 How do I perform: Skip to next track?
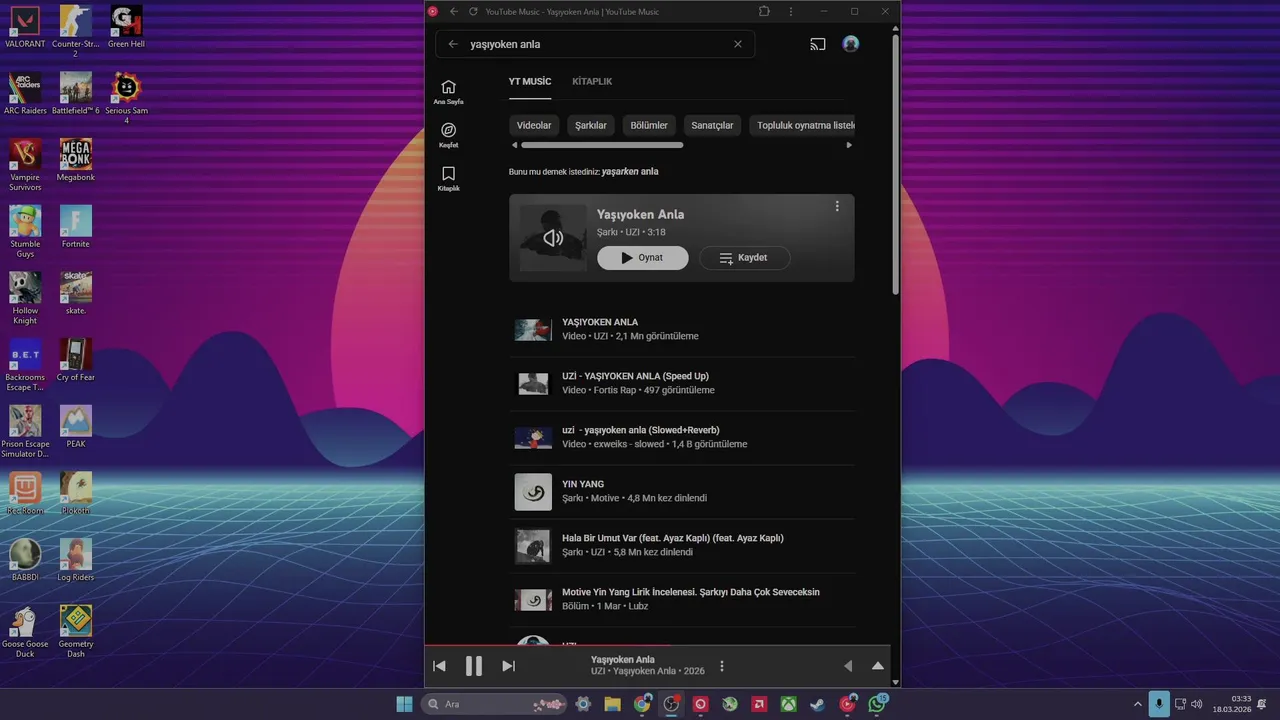coord(508,666)
